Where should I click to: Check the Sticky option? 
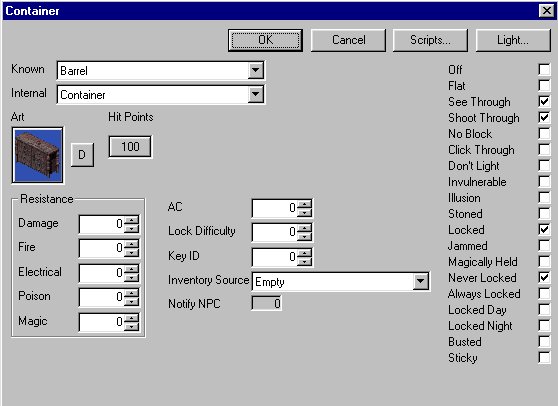pos(544,357)
